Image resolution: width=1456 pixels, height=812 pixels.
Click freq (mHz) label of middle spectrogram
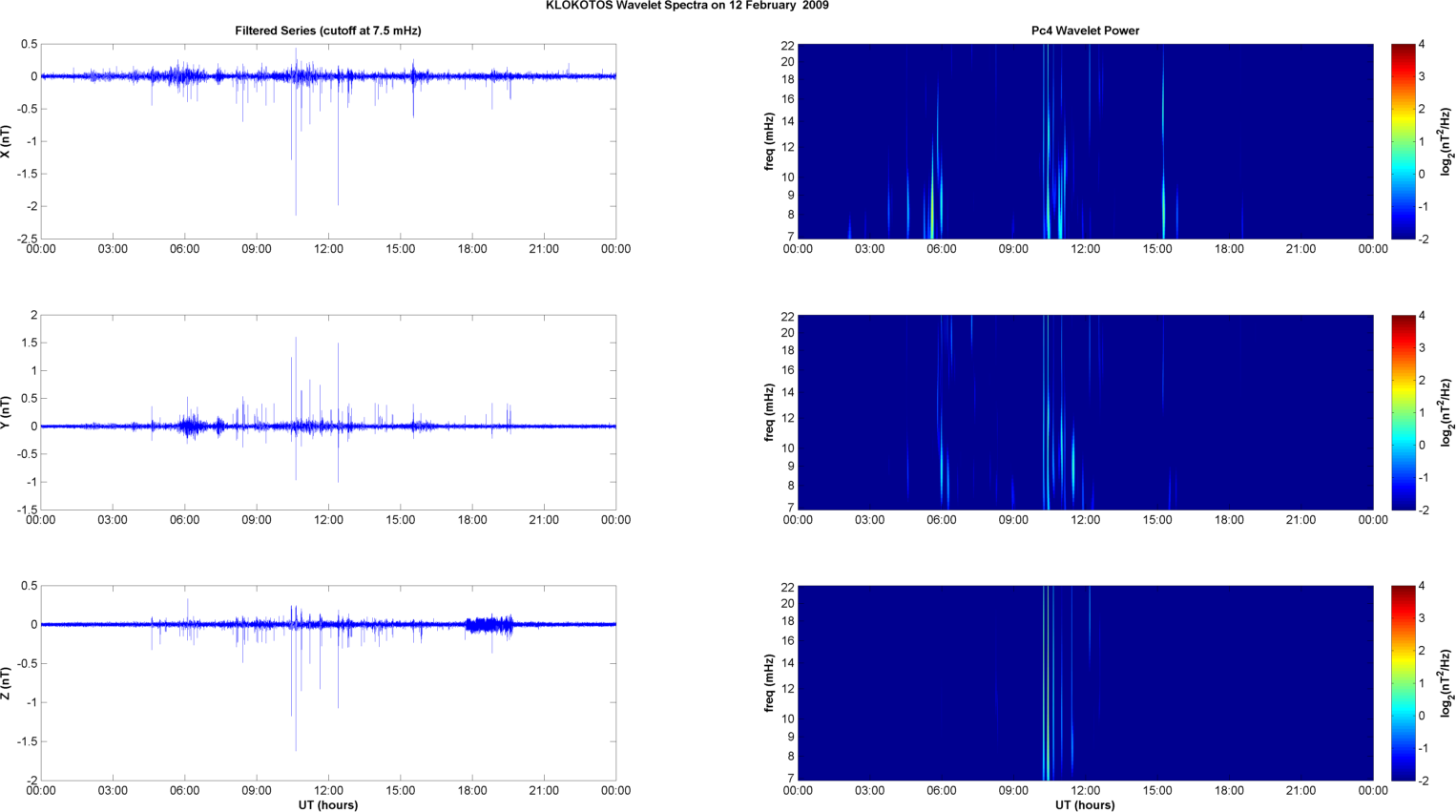[x=769, y=412]
